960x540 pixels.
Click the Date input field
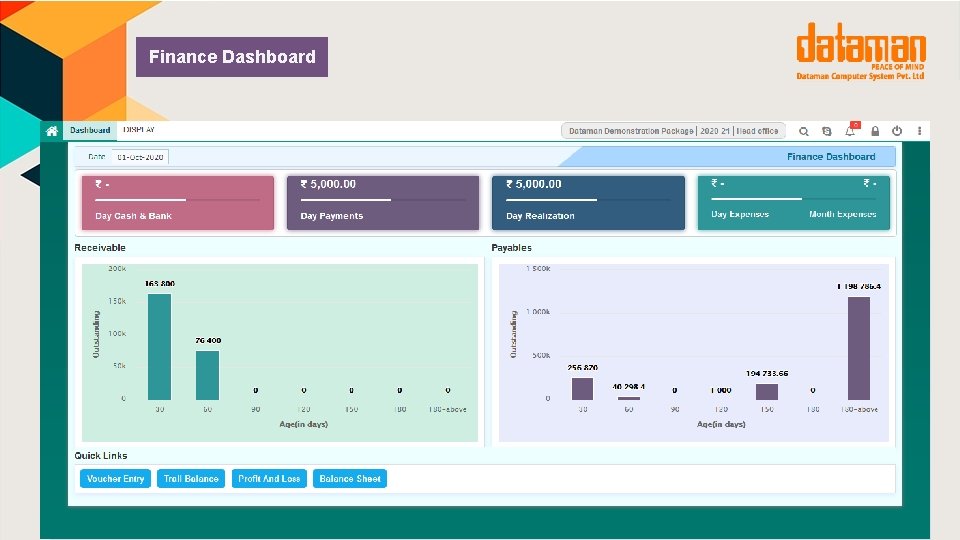tap(140, 157)
